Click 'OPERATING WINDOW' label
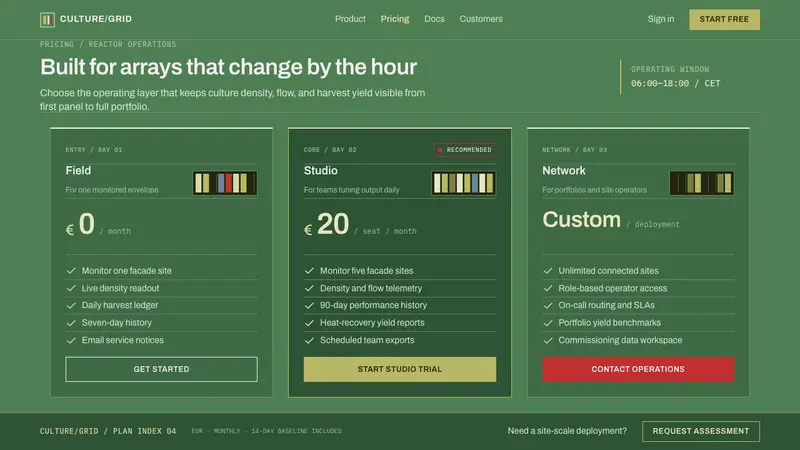The height and width of the screenshot is (450, 800). pos(670,69)
